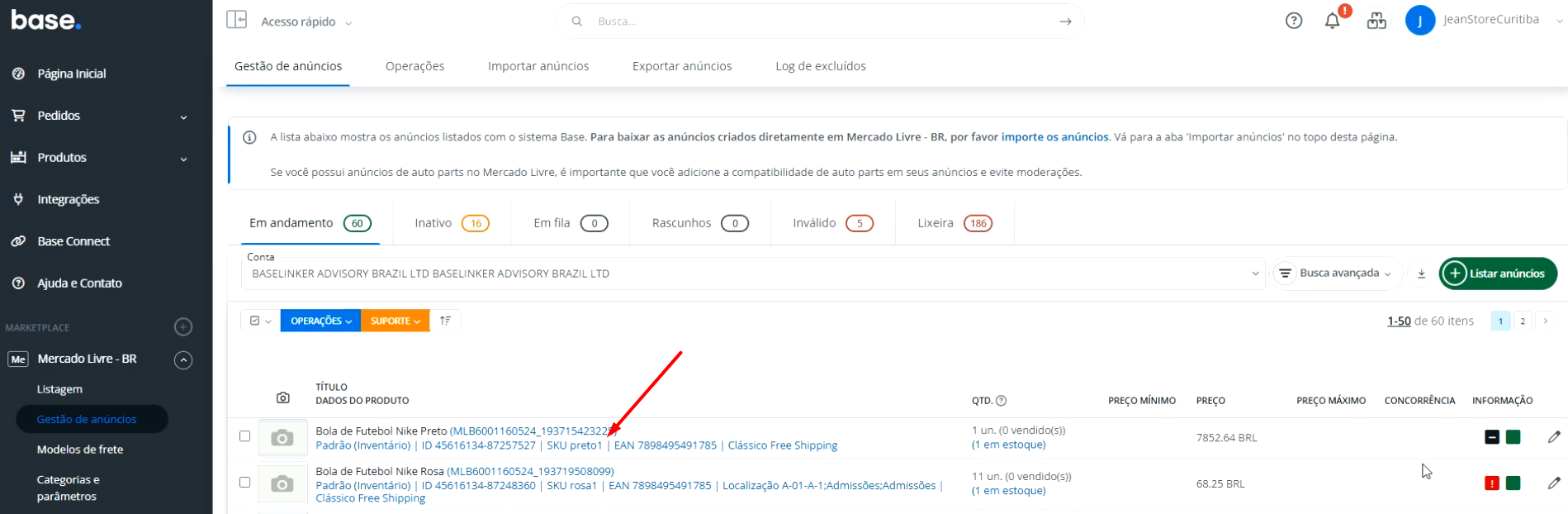
Task: Edit Bola de Futebol Nike Preto pencil icon
Action: click(x=1553, y=437)
